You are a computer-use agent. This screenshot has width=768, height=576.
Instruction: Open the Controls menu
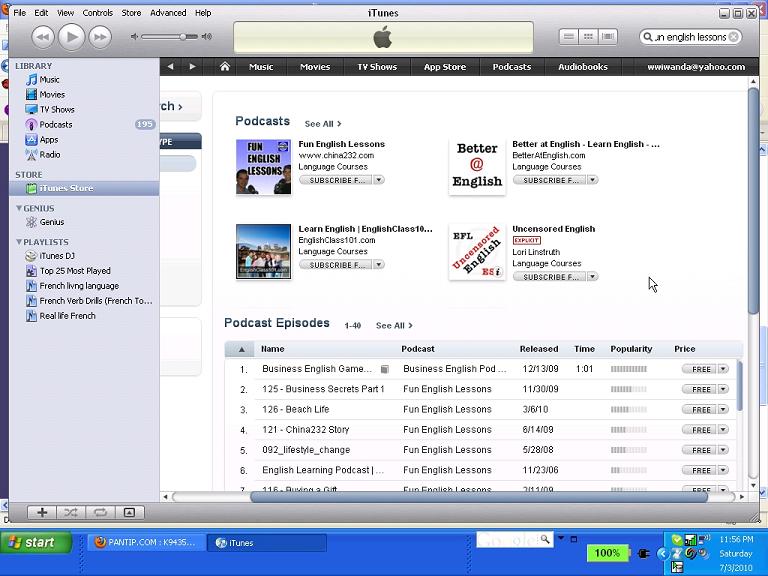point(97,13)
